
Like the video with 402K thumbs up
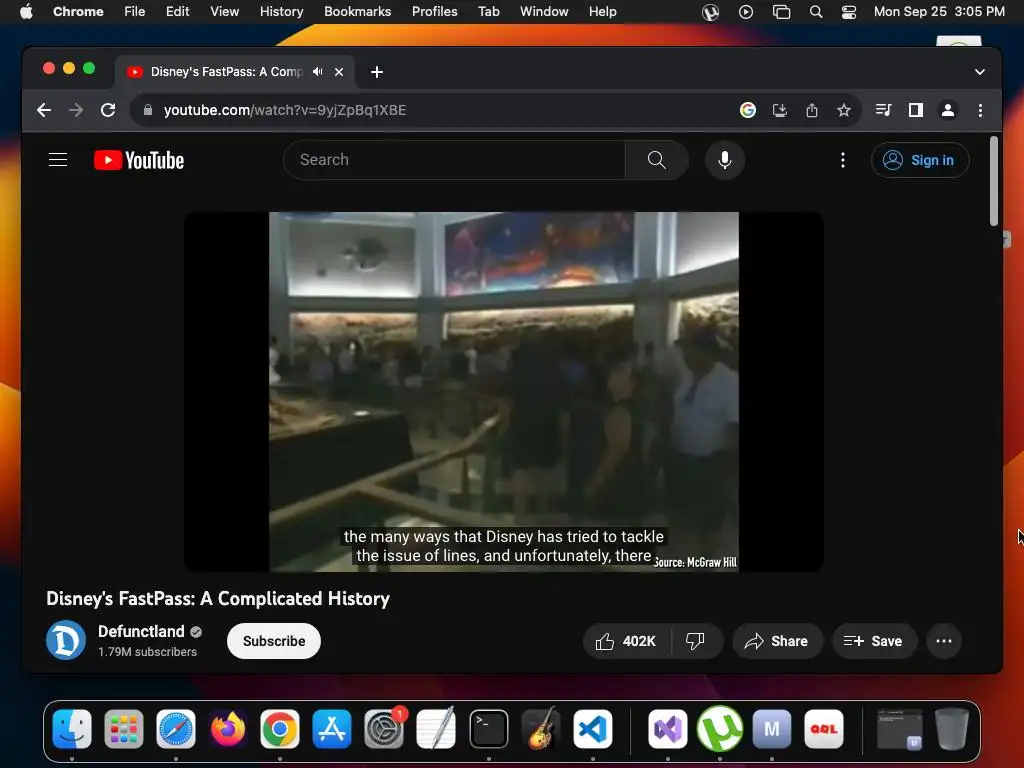[625, 641]
